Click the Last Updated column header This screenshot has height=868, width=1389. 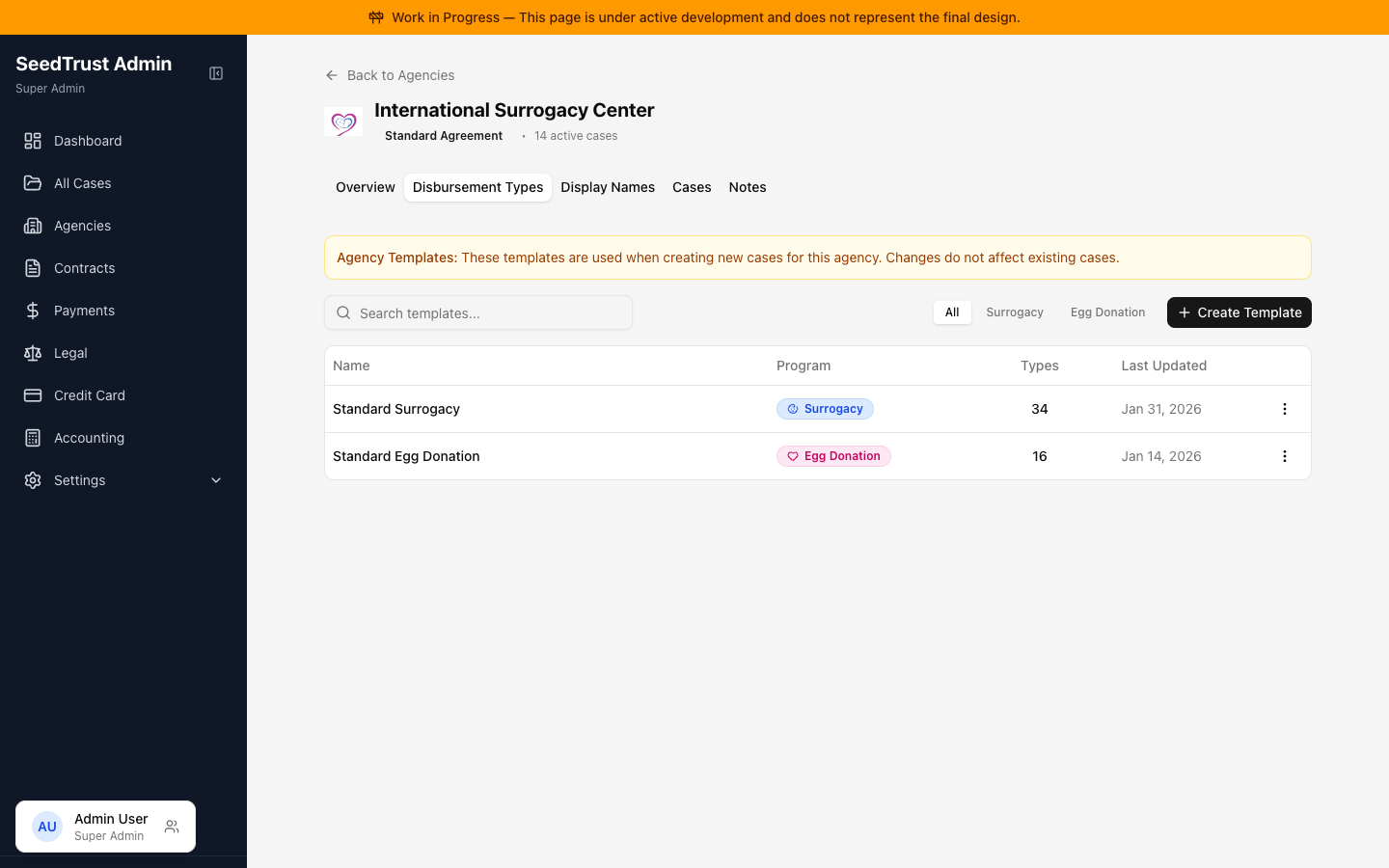click(x=1164, y=366)
